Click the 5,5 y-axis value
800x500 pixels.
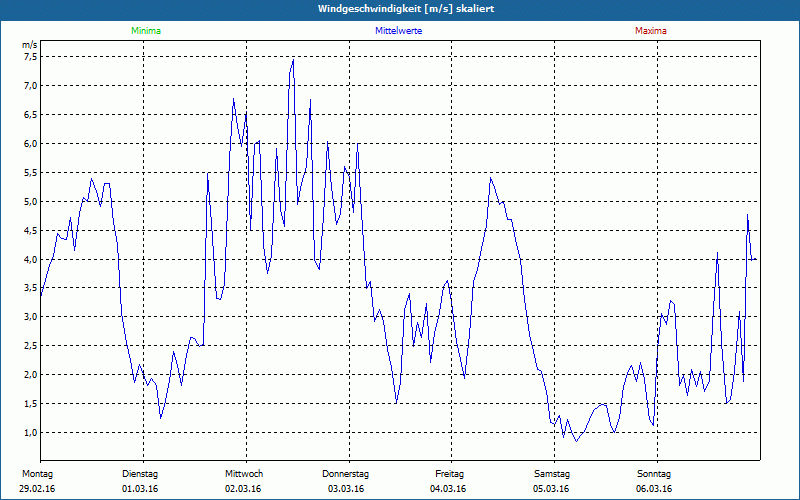click(x=31, y=172)
